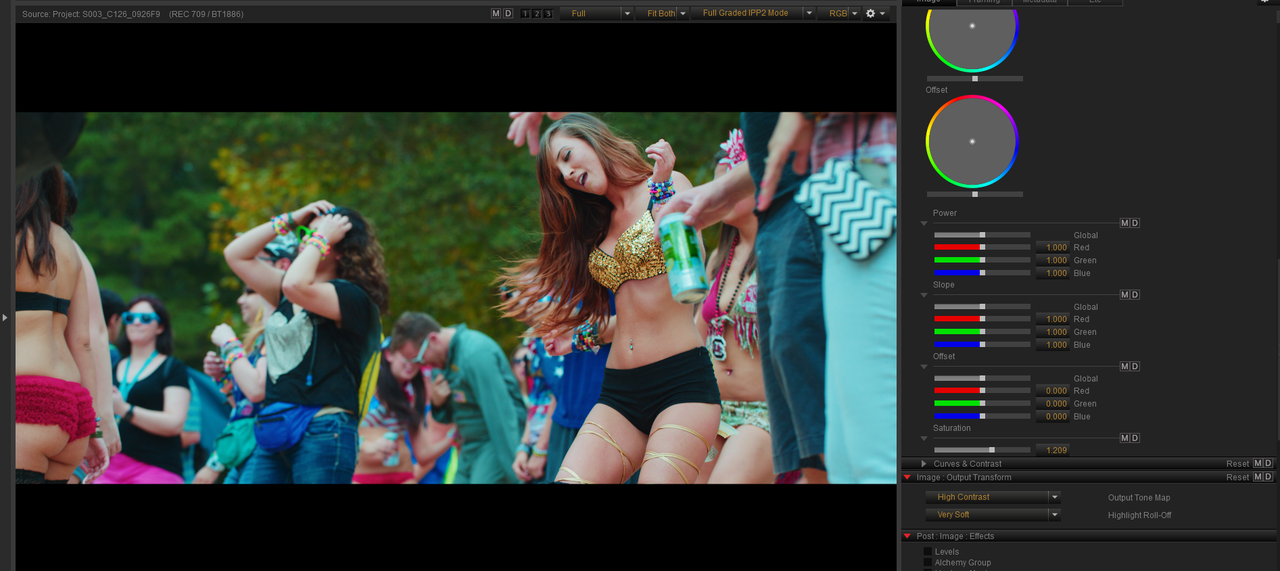Click the Slope section M button
The height and width of the screenshot is (571, 1280).
tap(1125, 295)
